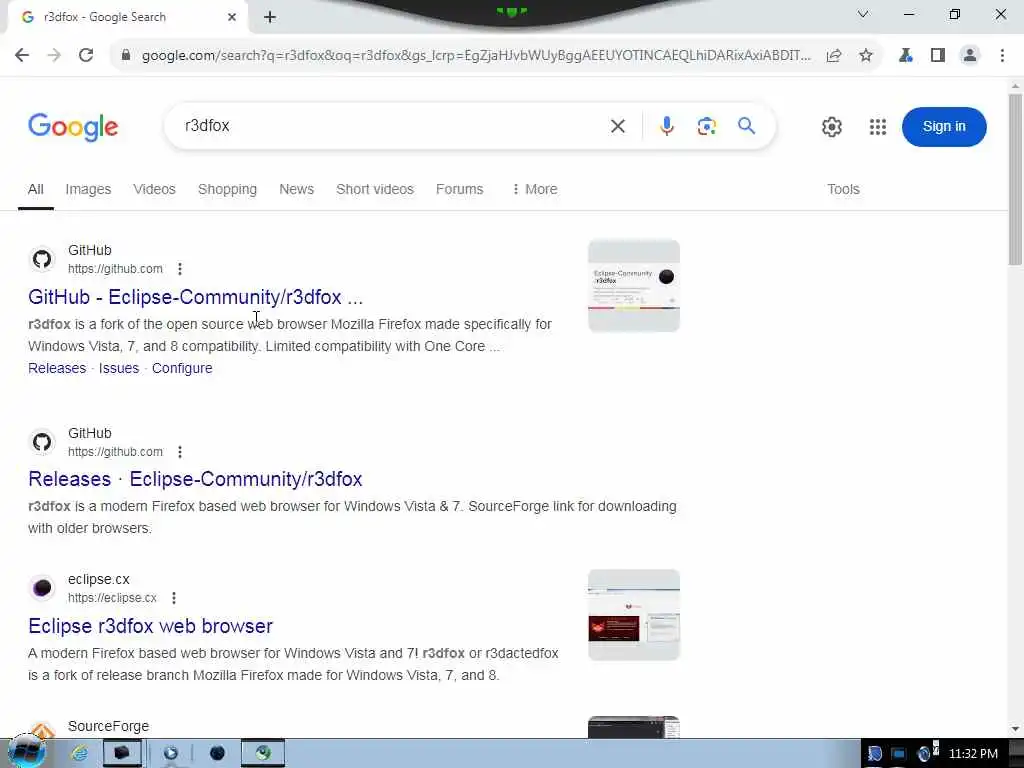Click the r3dfox search input field
This screenshot has height=768, width=1024.
click(x=392, y=126)
